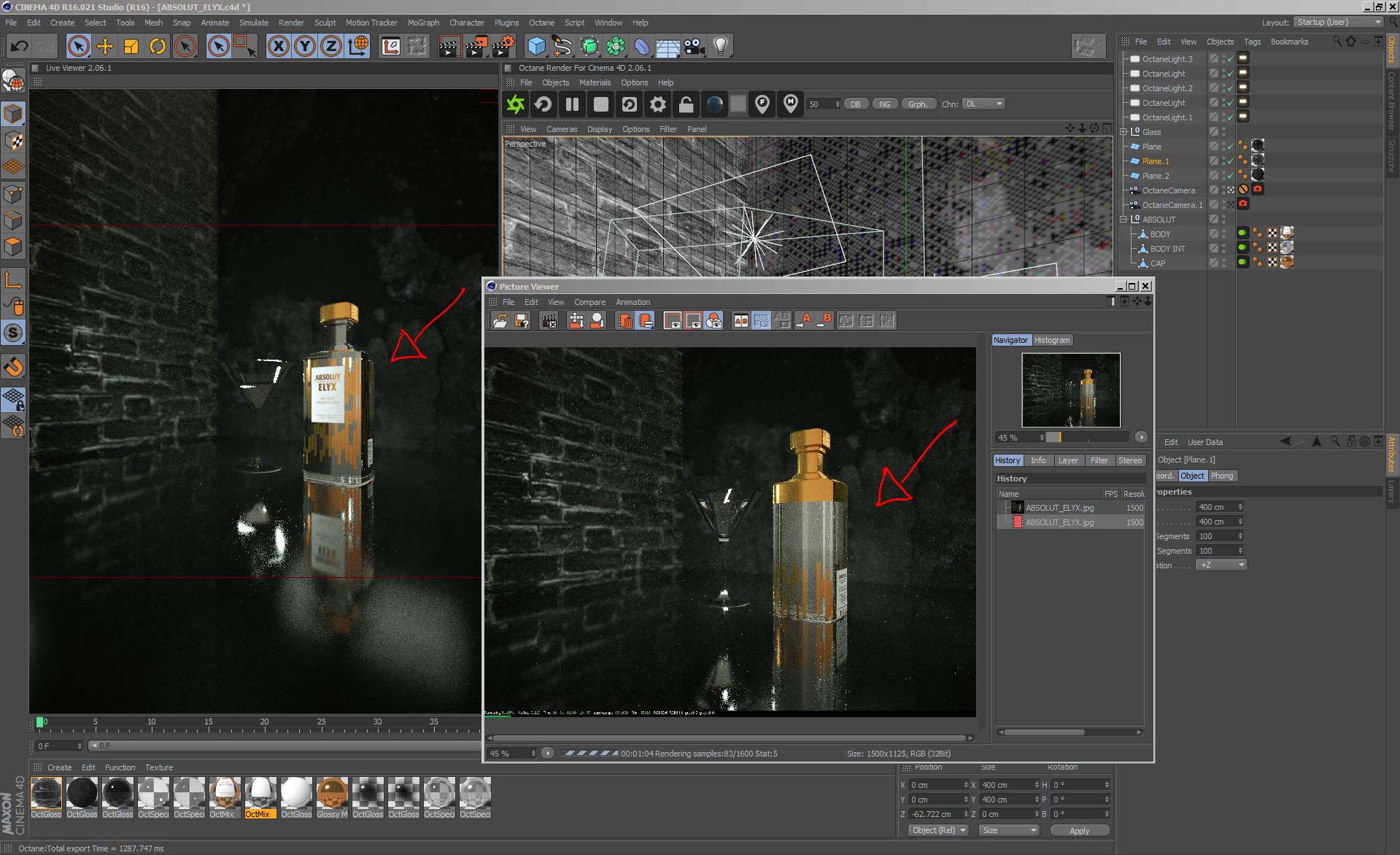Expand the Glass null in Object Manager
Viewport: 1400px width, 855px height.
point(1124,132)
